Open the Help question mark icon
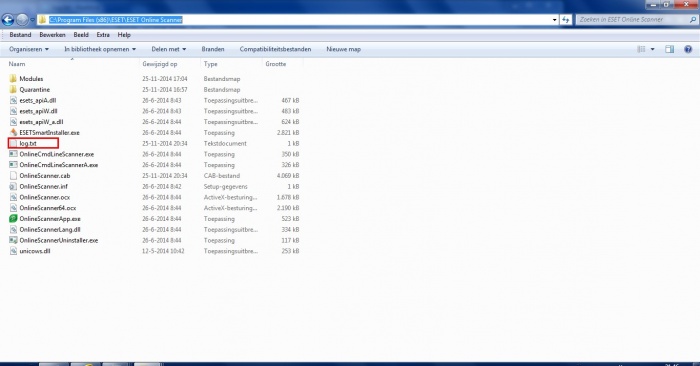700x366 pixels. [x=688, y=49]
